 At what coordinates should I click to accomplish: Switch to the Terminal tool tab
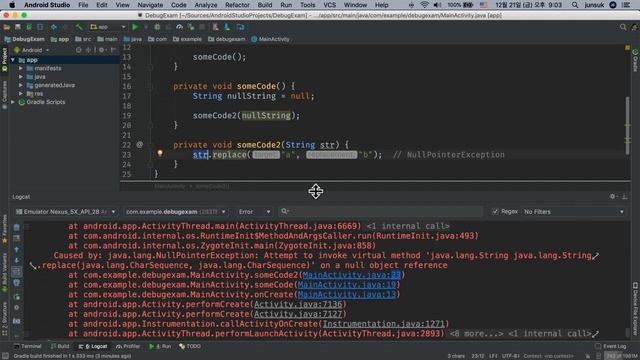pyautogui.click(x=27, y=346)
